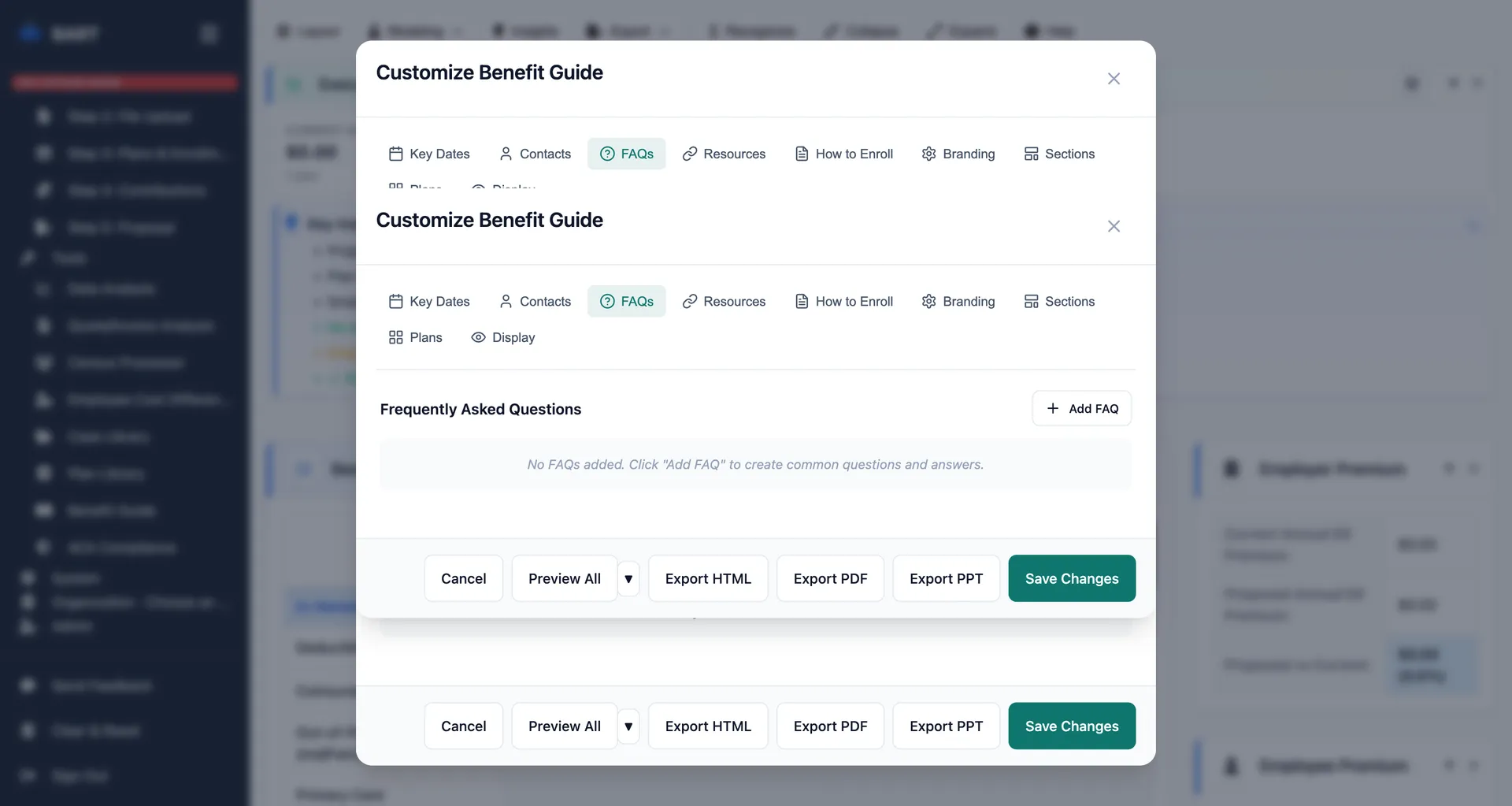Click the grid icon on the Plans tab

coord(396,337)
